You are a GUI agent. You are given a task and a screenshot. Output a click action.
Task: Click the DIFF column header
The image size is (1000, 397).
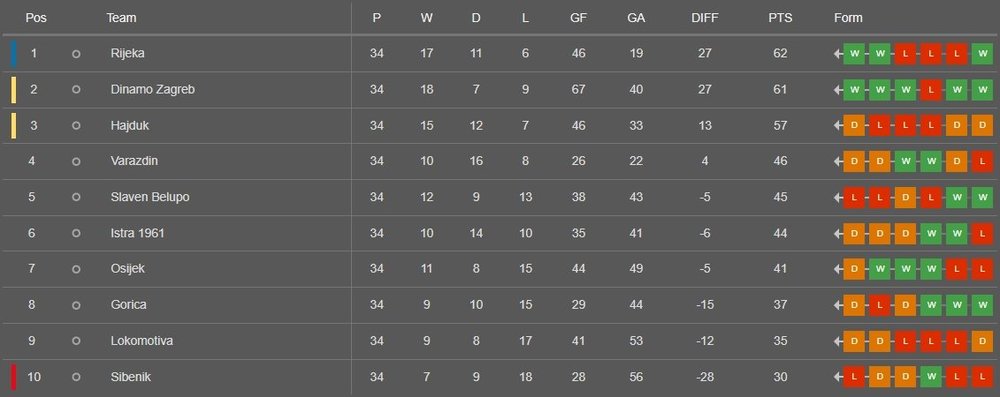click(705, 18)
